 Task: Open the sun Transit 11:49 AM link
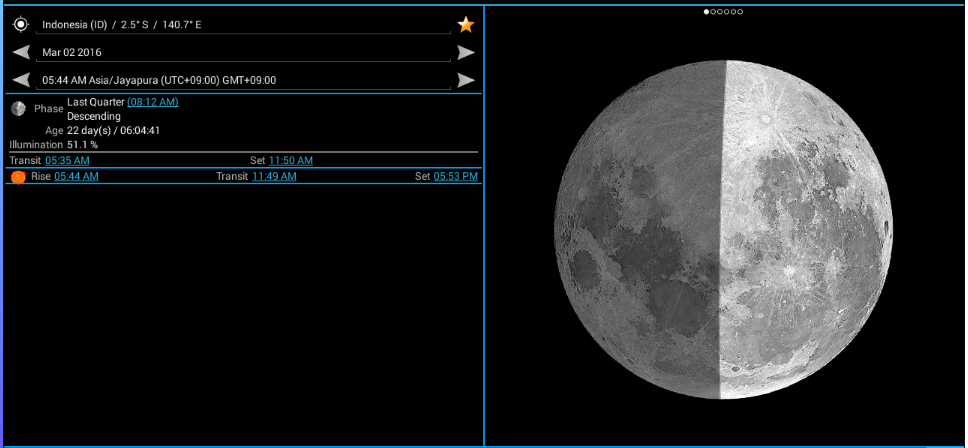[x=274, y=176]
